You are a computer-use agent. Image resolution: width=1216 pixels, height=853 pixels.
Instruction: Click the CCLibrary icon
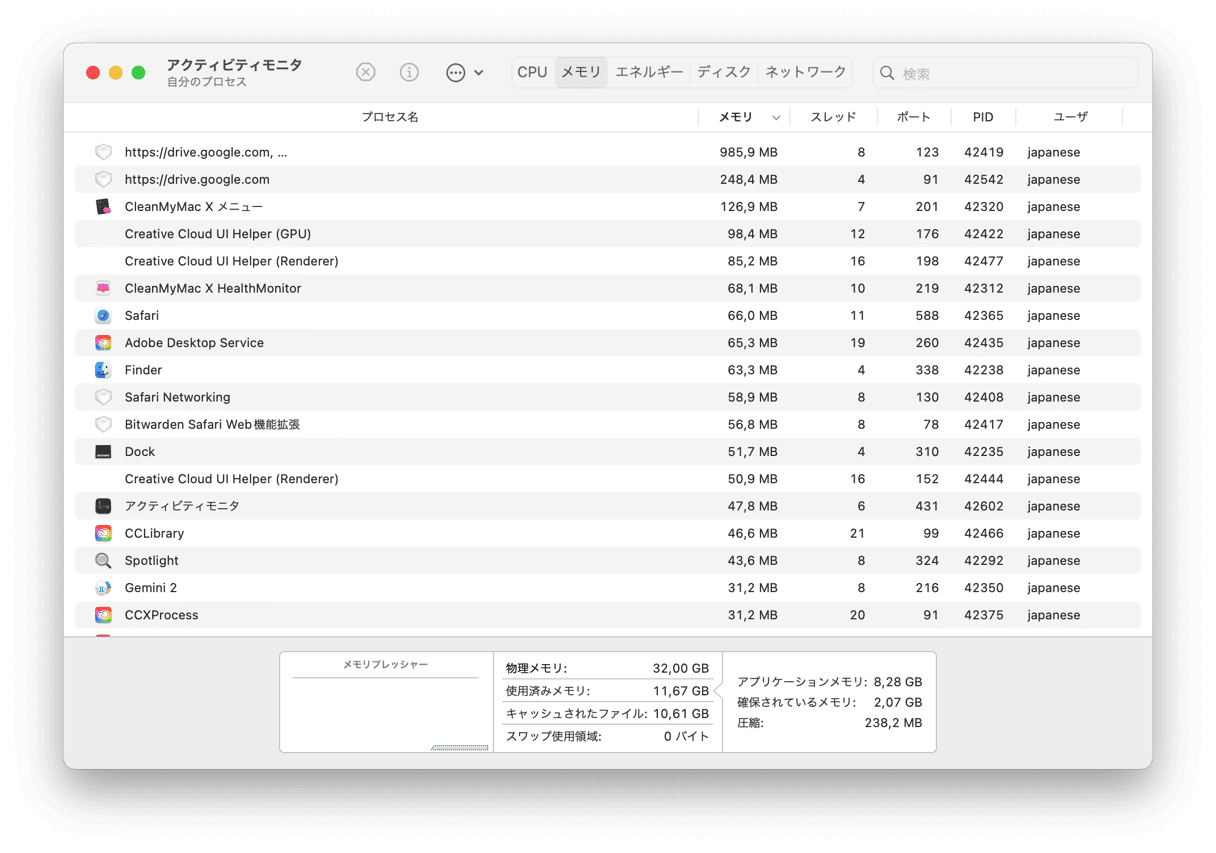[x=103, y=533]
